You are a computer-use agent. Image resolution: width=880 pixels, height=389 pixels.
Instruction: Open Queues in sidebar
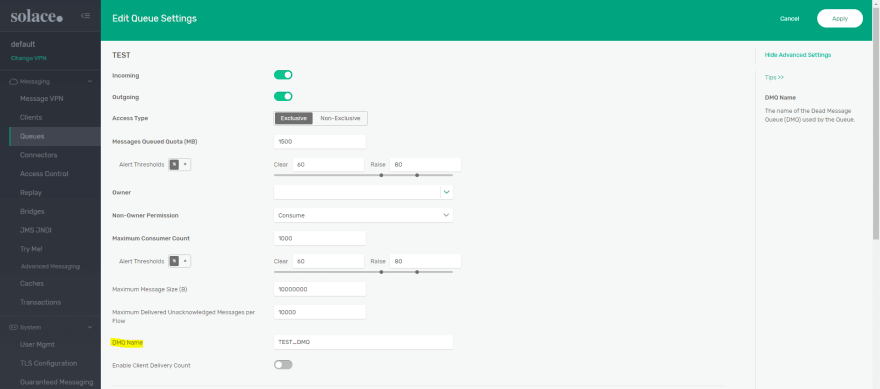32,136
